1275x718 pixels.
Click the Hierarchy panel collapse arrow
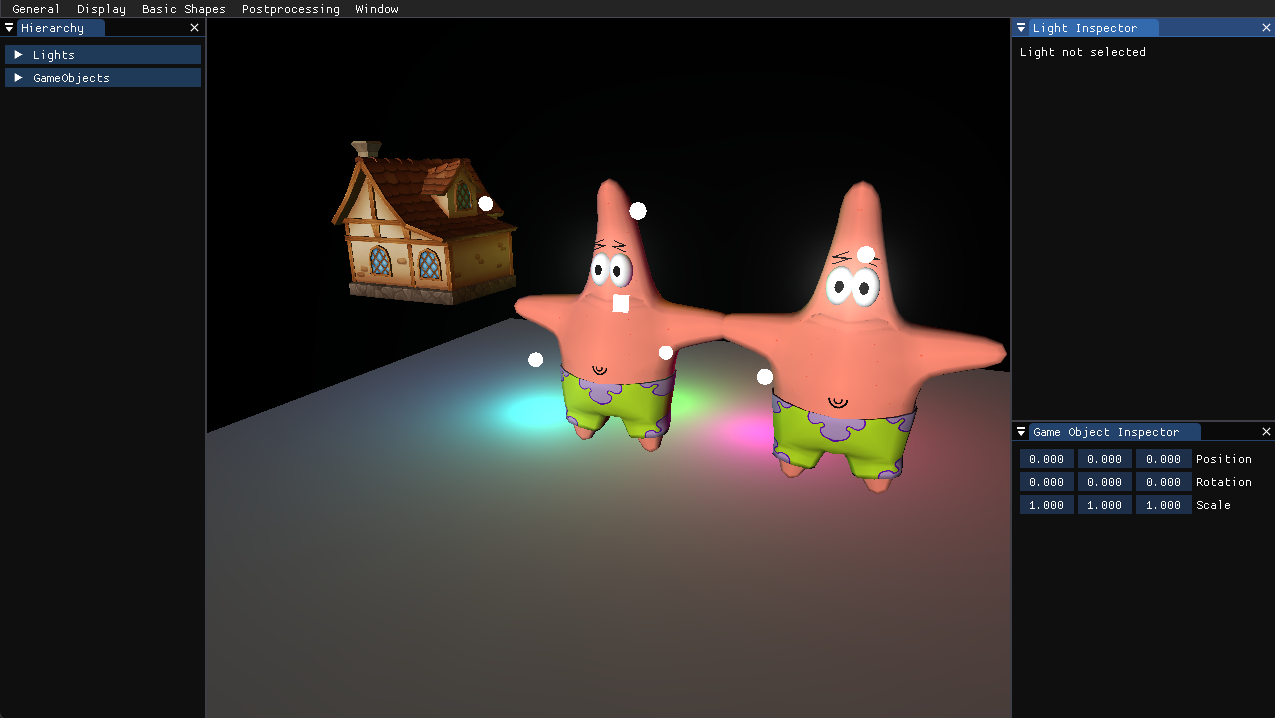(9, 27)
